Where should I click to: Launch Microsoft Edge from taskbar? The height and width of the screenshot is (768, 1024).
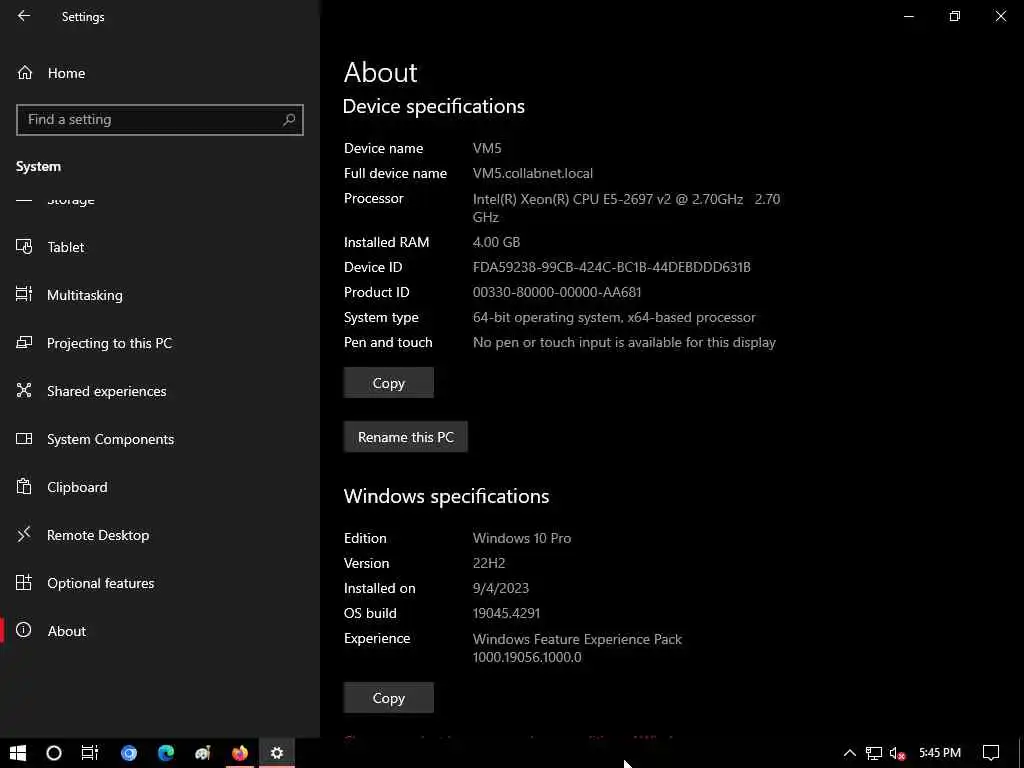coord(166,753)
